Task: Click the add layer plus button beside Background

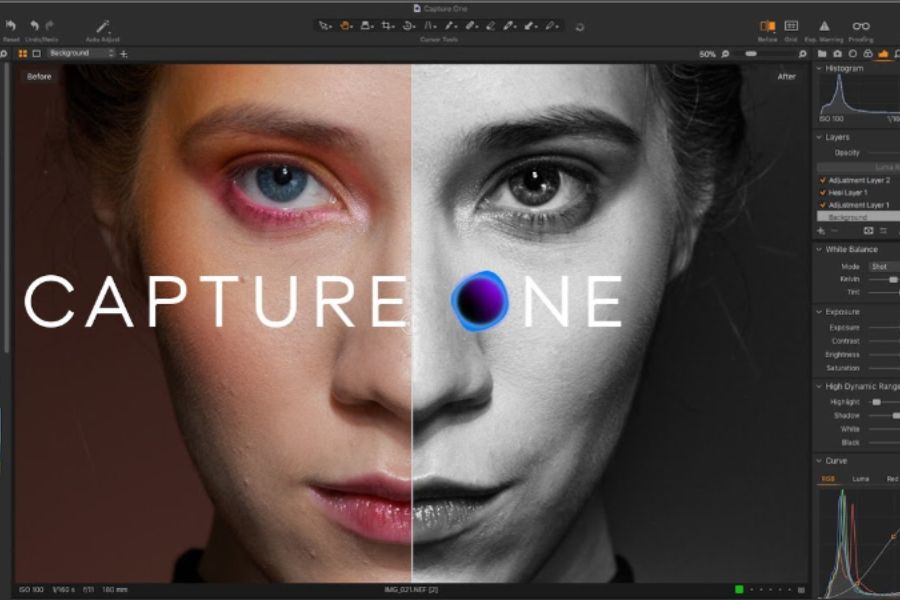Action: [x=123, y=54]
